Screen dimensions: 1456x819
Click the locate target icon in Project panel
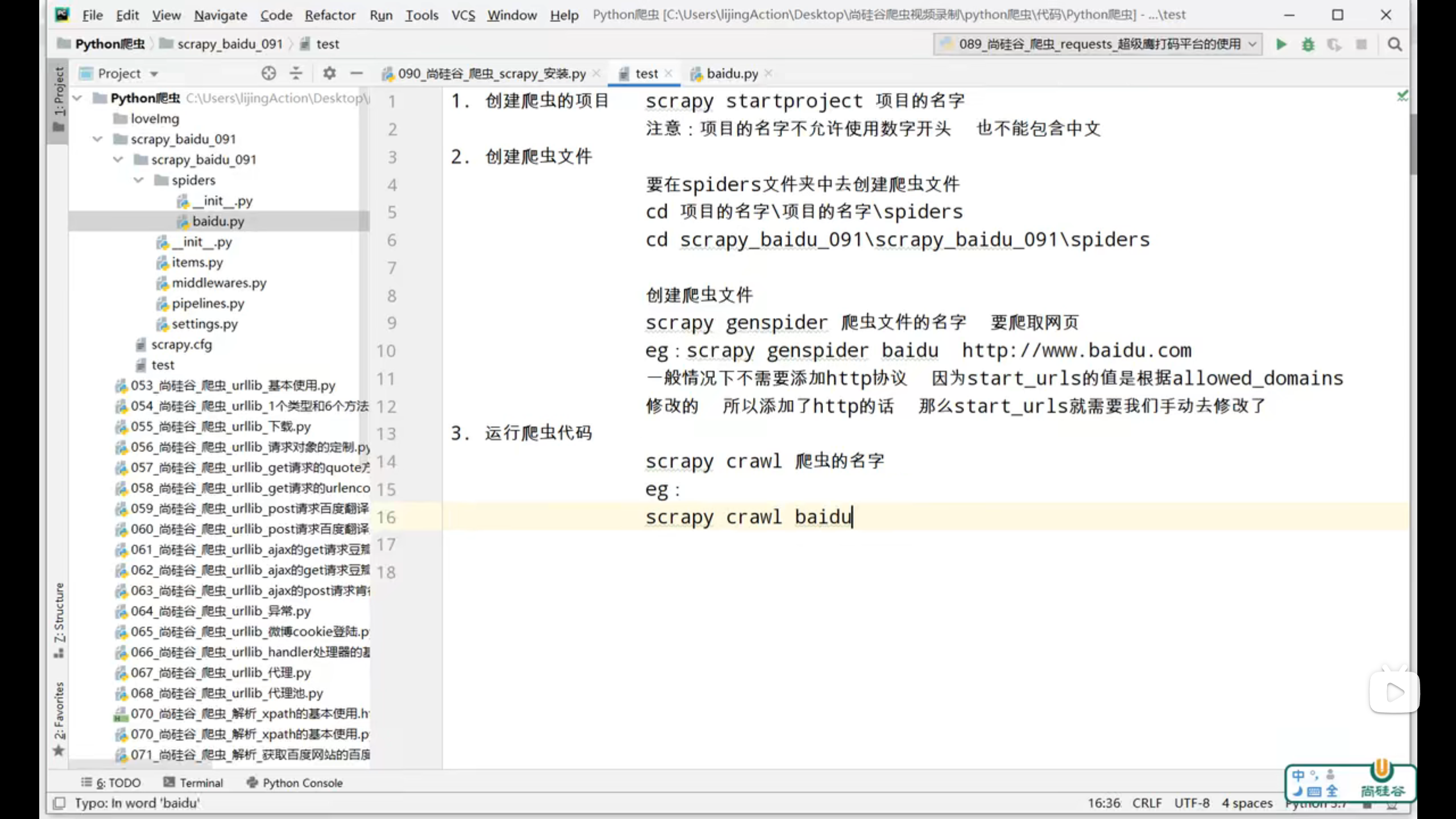coord(268,73)
